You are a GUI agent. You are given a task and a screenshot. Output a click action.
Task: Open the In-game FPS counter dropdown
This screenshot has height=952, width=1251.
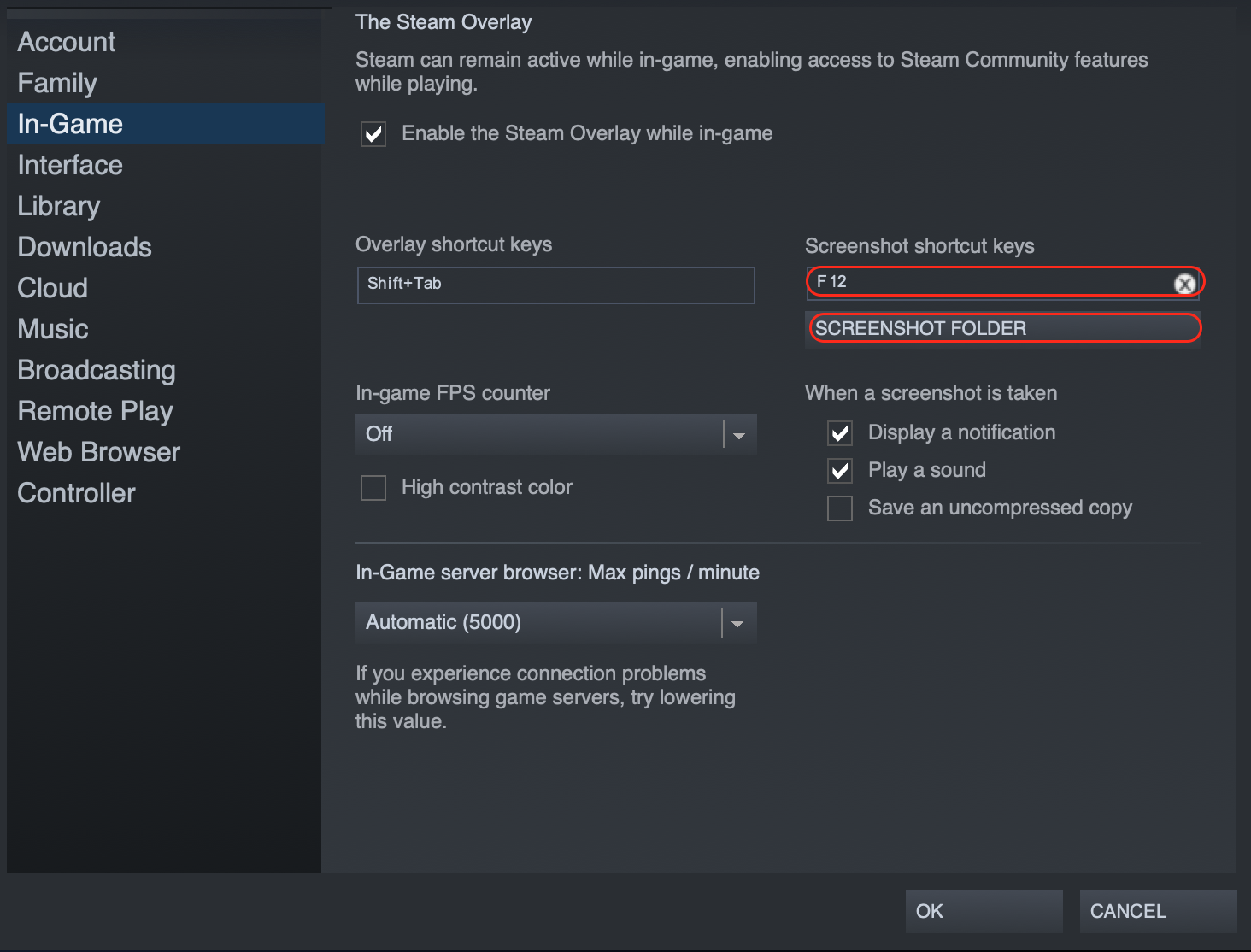click(x=556, y=434)
